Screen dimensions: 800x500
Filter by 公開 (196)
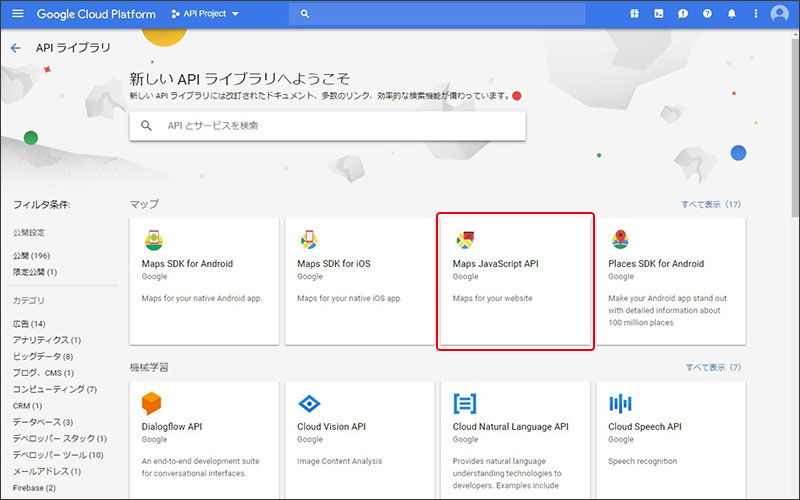32,256
